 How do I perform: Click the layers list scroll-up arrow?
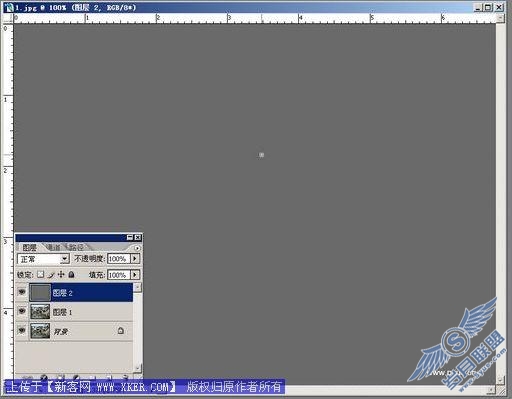click(x=137, y=287)
